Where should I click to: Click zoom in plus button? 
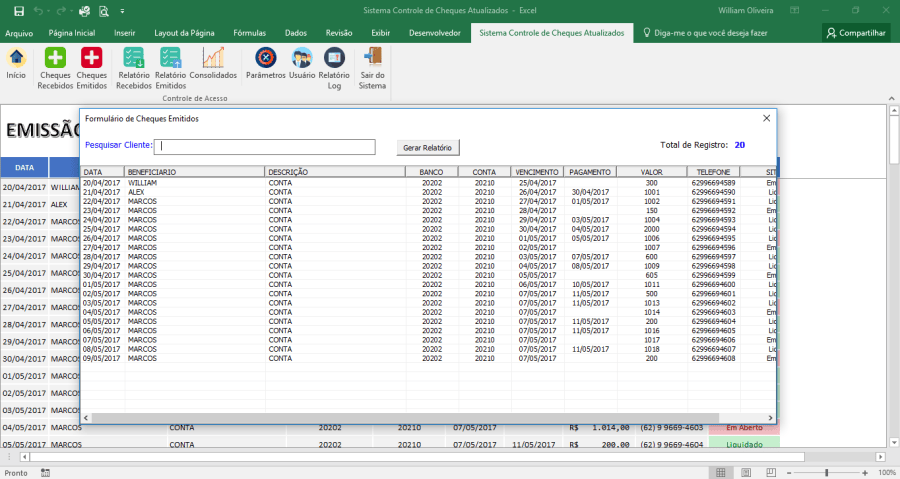[x=865, y=473]
